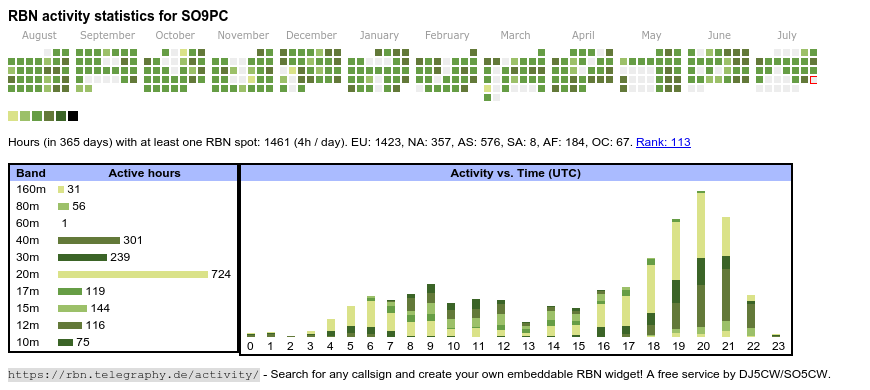Click the March month label

pyautogui.click(x=515, y=36)
